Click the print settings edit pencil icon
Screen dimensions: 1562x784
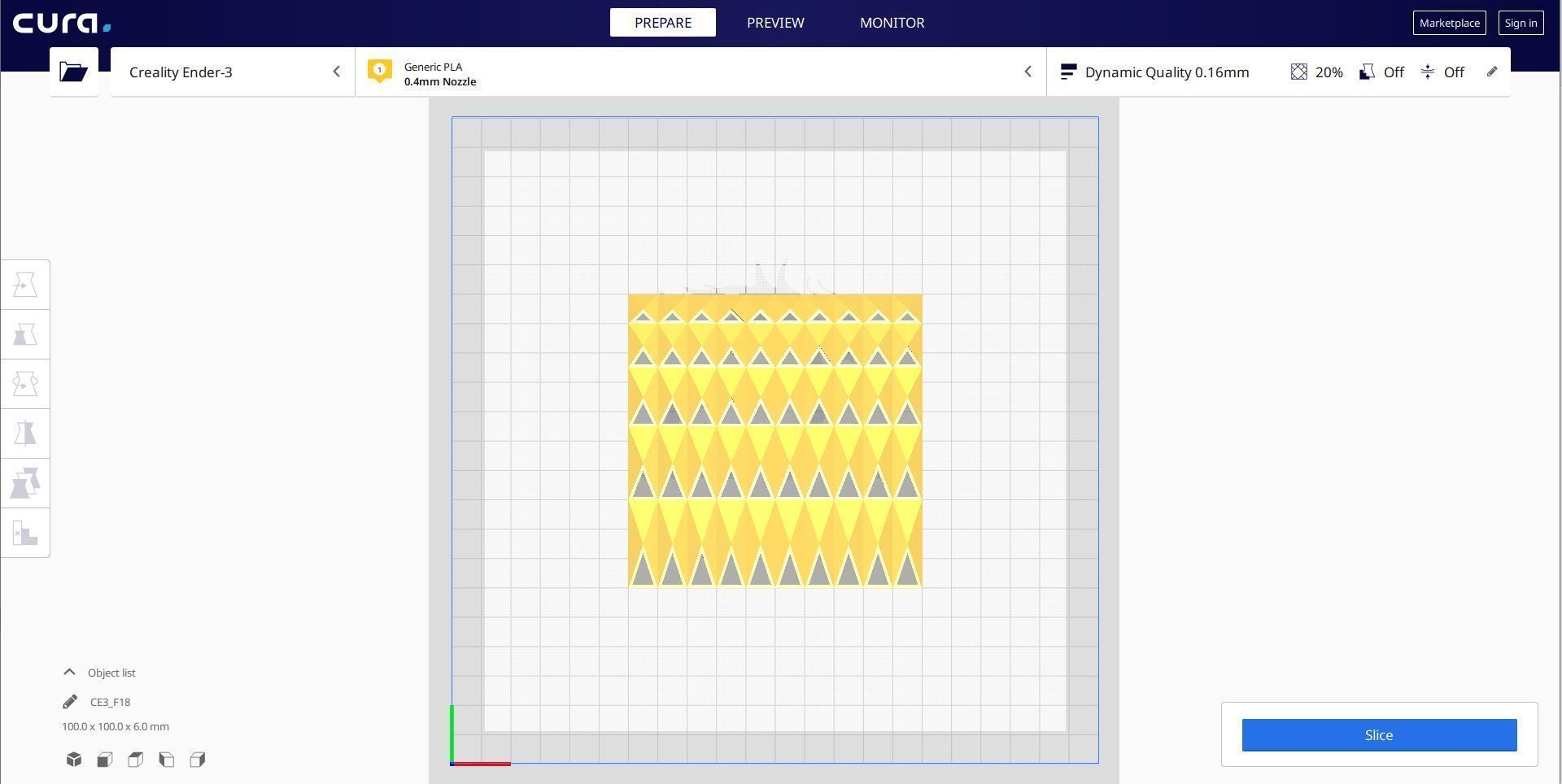[x=1492, y=72]
